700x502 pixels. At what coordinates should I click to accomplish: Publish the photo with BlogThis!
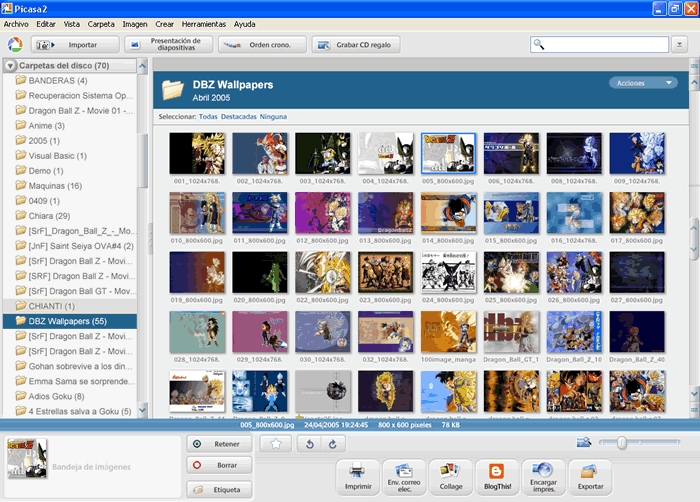pos(497,477)
